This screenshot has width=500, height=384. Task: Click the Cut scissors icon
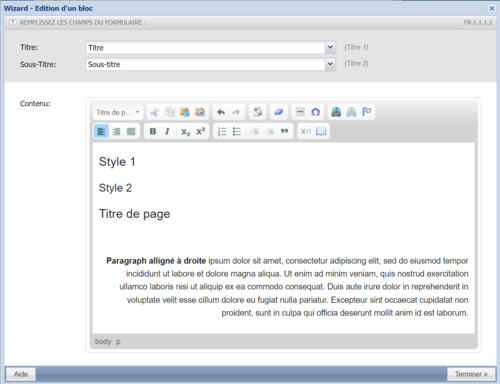point(155,112)
